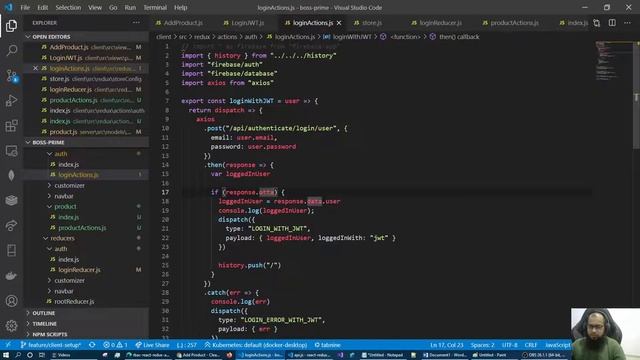640x360 pixels.
Task: Open the Windows Start menu
Action: (6, 355)
